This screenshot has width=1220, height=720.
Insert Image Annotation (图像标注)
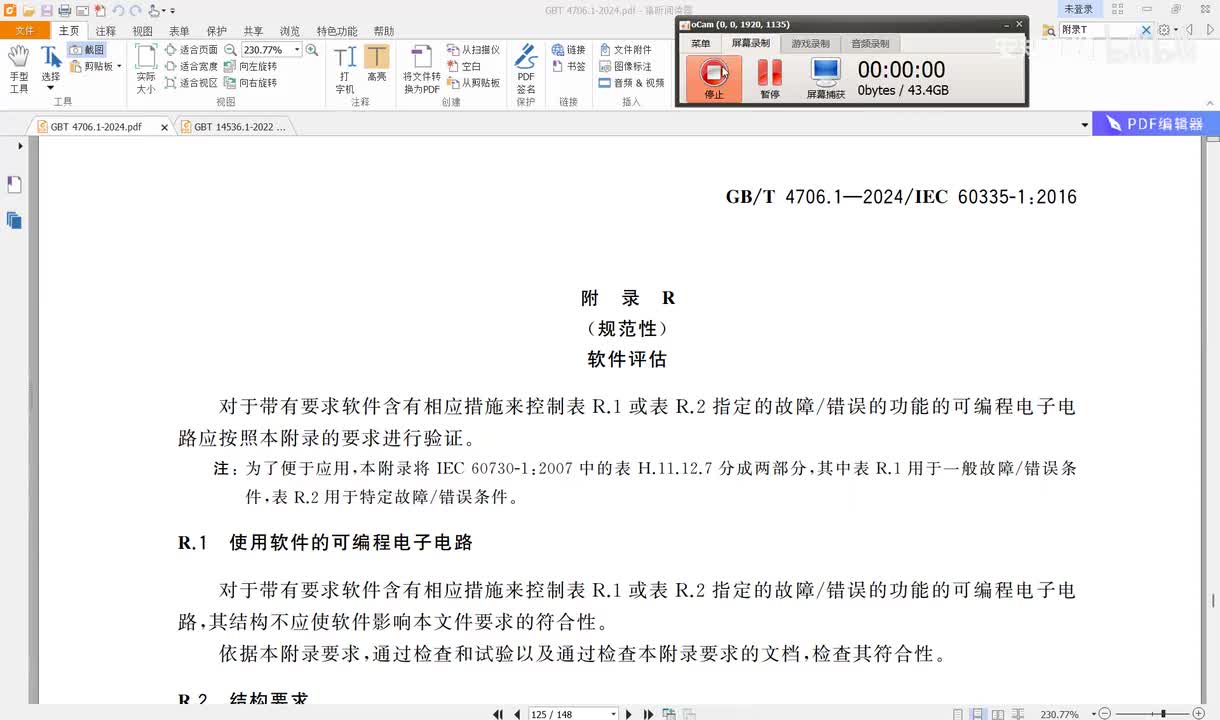625,66
